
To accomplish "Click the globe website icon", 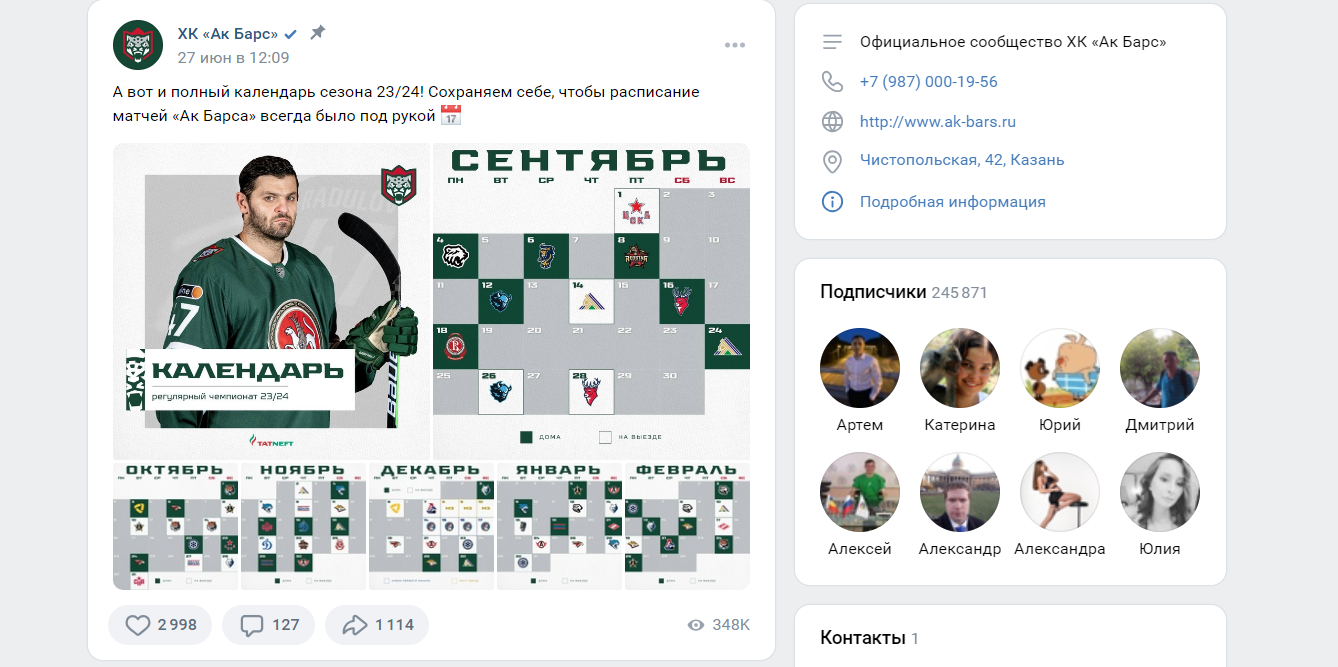I will click(832, 122).
